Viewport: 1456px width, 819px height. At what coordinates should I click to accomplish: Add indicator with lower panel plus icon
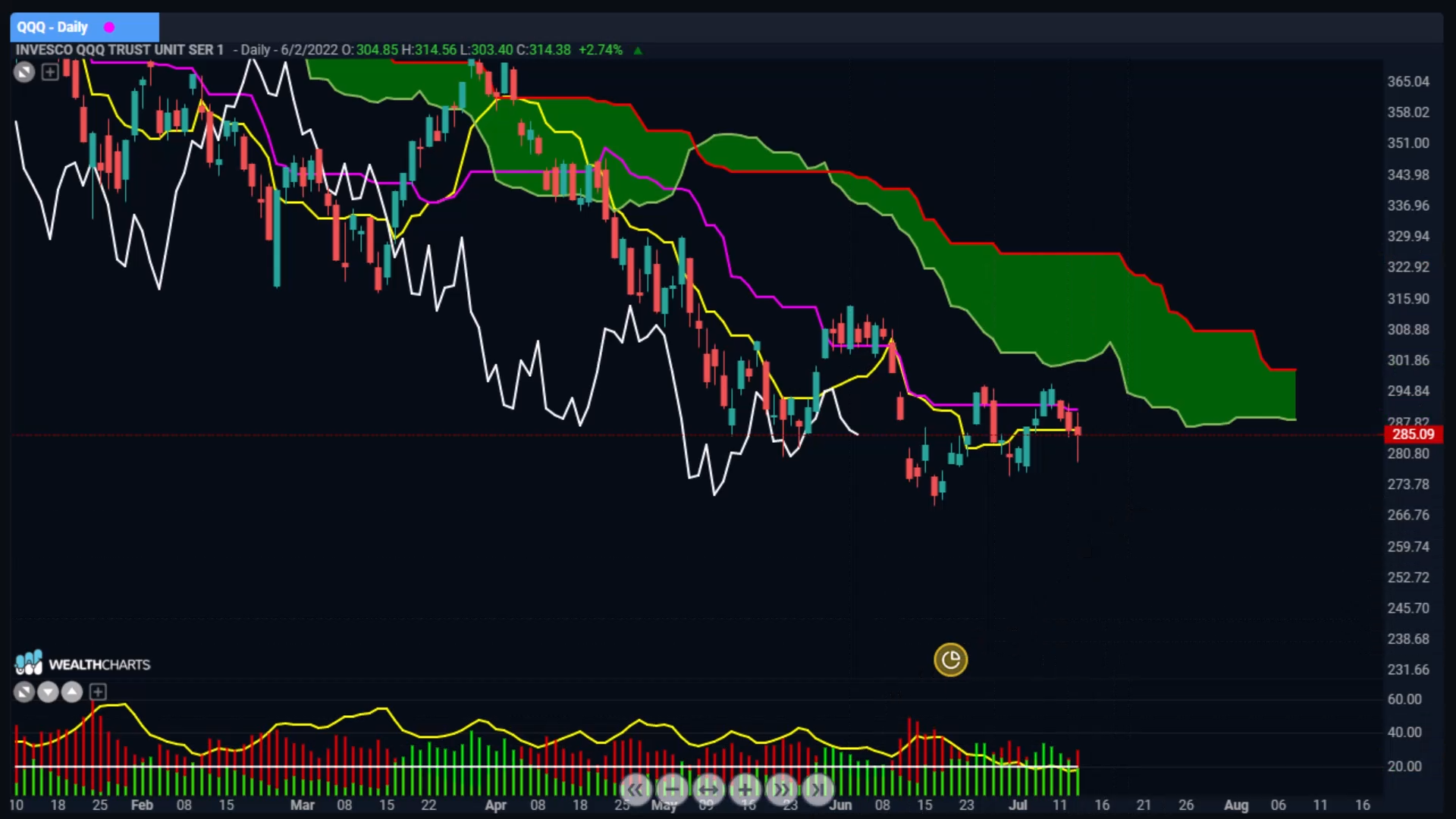coord(98,692)
